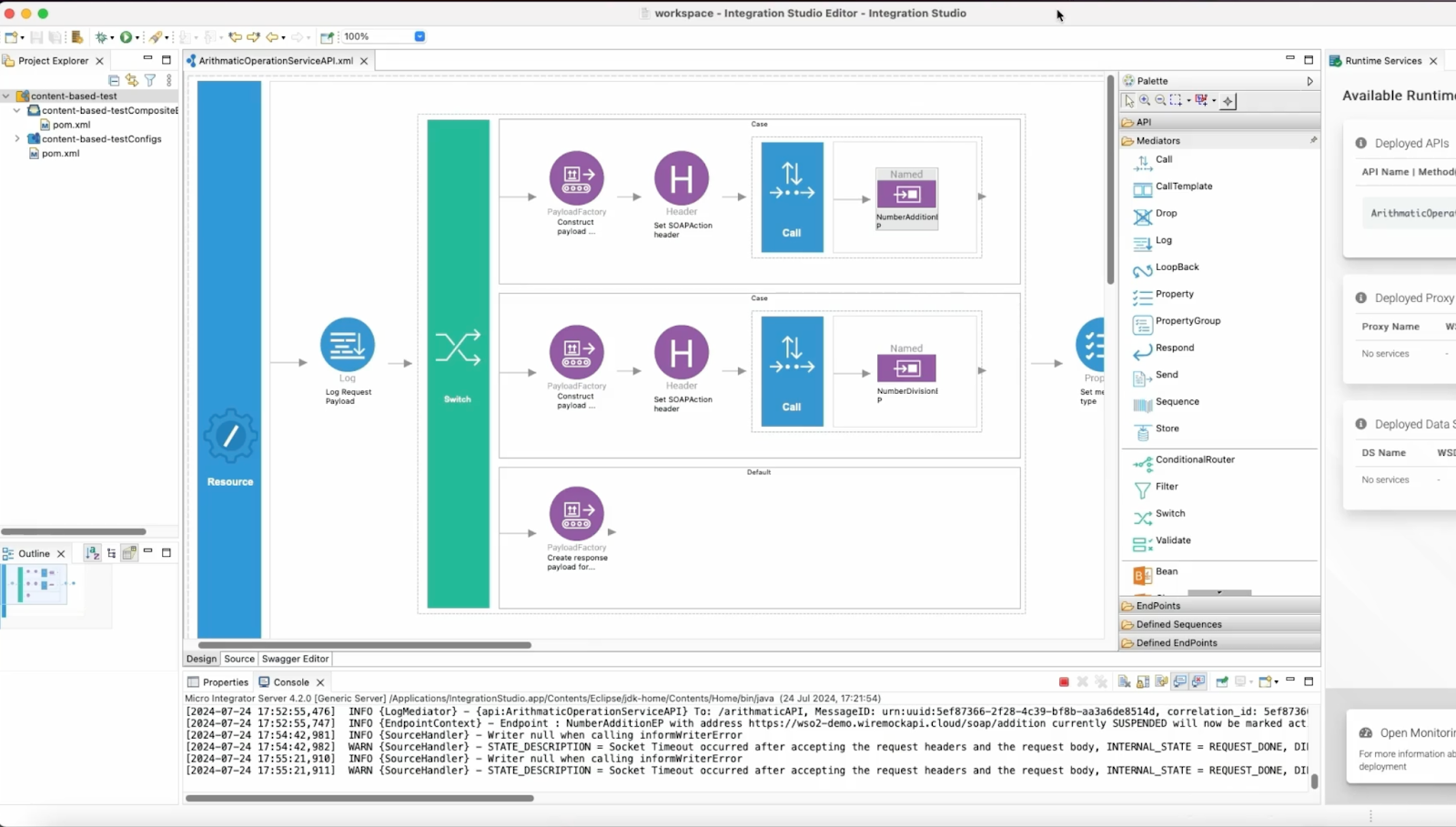Viewport: 1456px width, 827px height.
Task: Pick the PropertyGroup mediator from palette
Action: tap(1177, 321)
